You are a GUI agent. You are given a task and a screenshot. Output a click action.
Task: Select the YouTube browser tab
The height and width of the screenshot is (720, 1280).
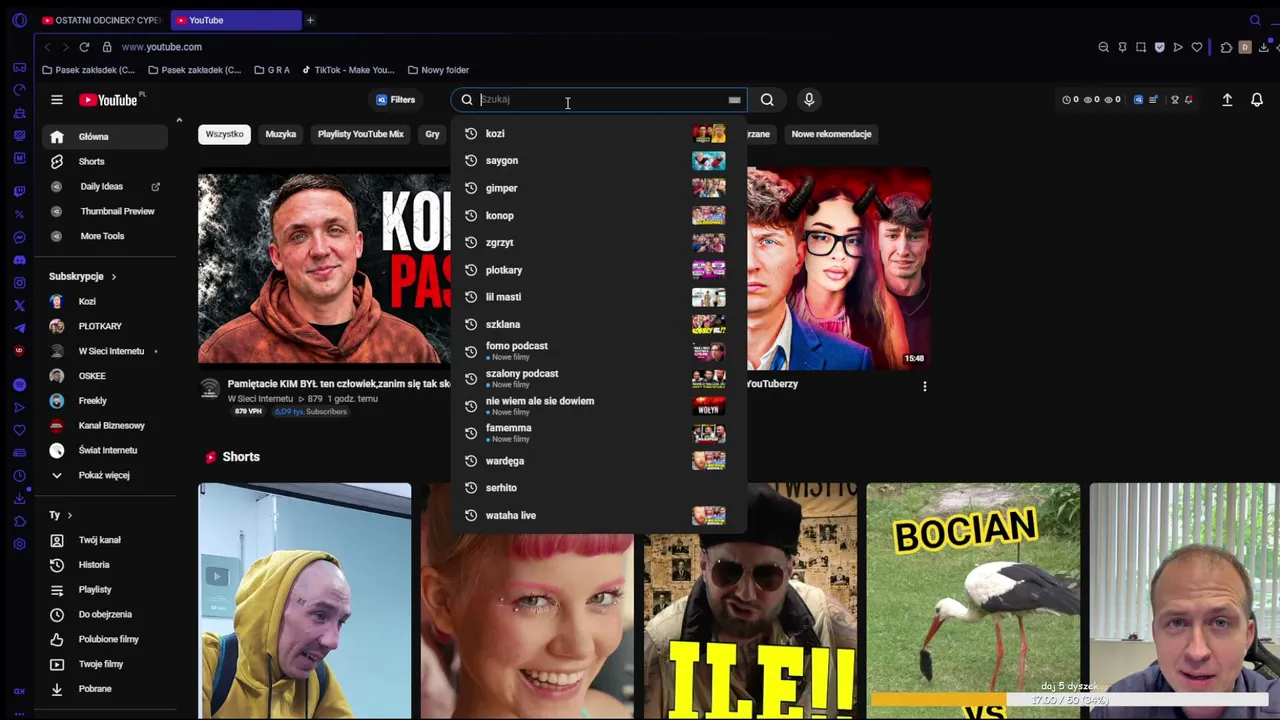236,20
